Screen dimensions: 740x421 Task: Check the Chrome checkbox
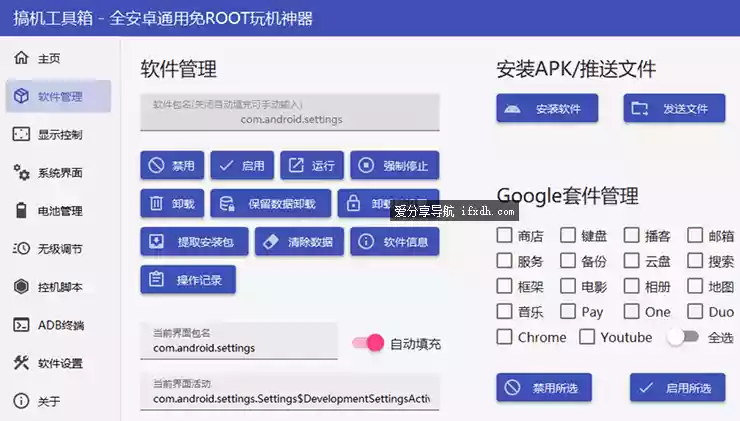tap(505, 337)
